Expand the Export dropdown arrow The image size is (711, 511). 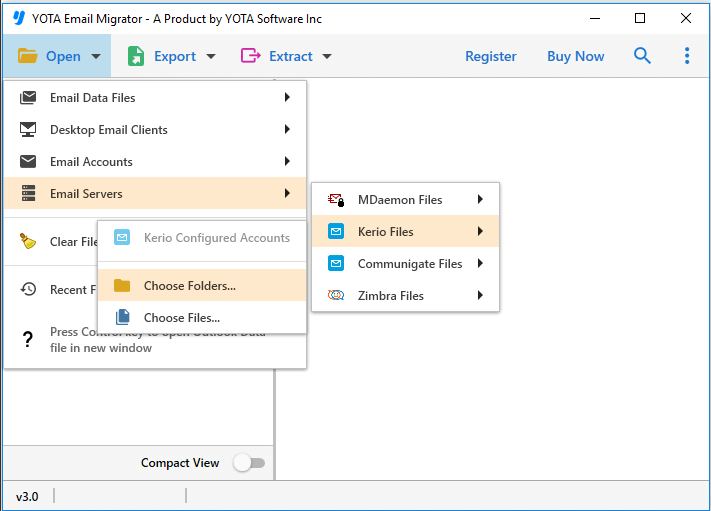211,57
